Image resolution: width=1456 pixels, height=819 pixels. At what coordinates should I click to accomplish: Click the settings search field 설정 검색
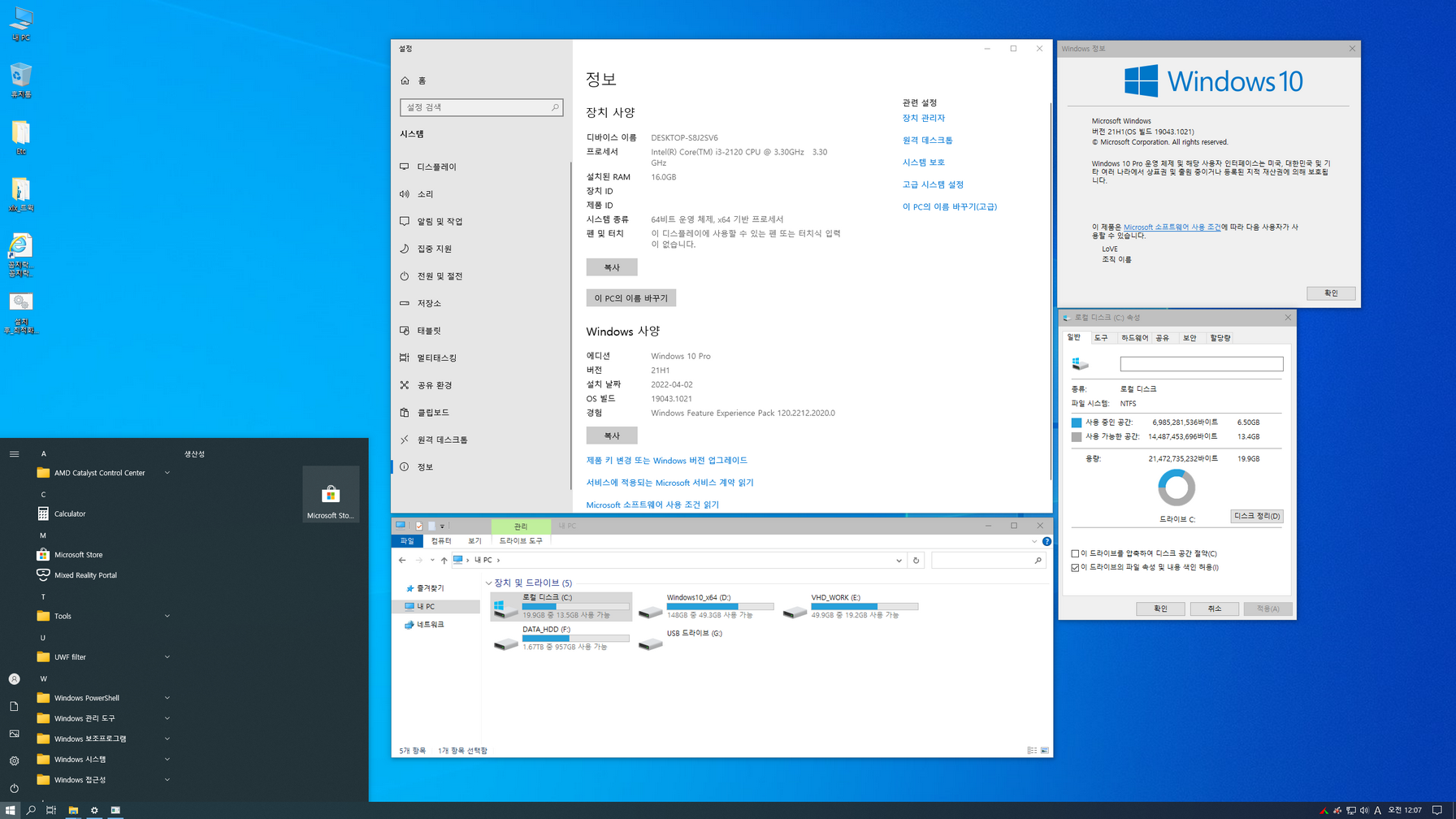tap(481, 107)
